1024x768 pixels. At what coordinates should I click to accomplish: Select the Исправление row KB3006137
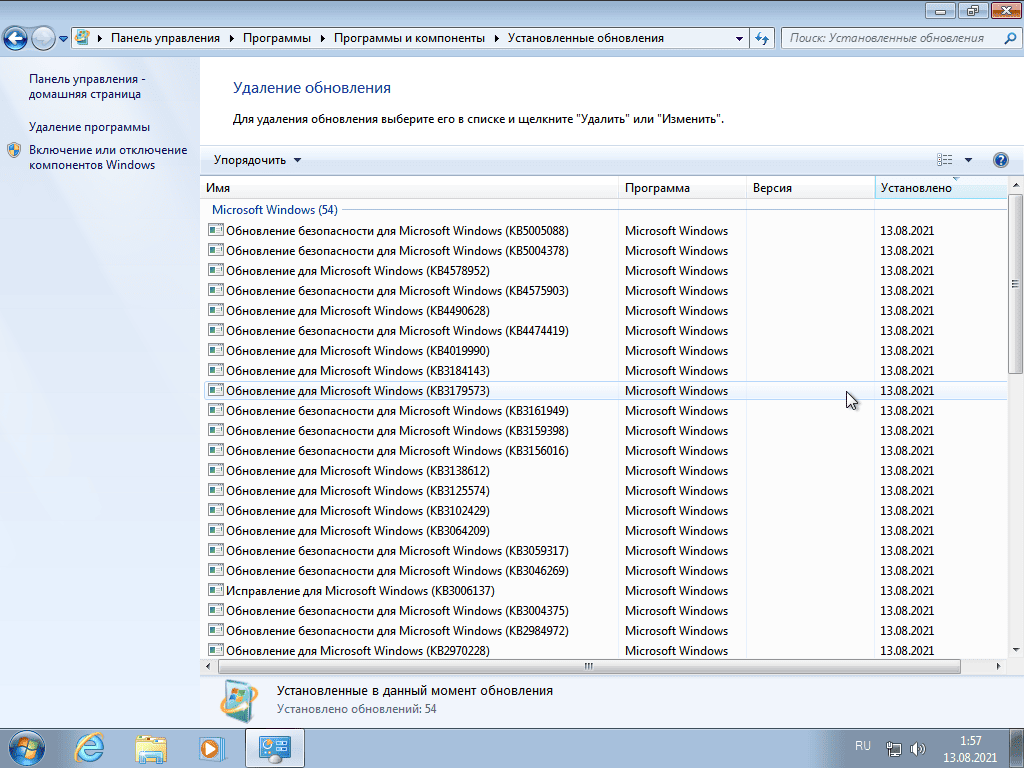[x=605, y=591]
